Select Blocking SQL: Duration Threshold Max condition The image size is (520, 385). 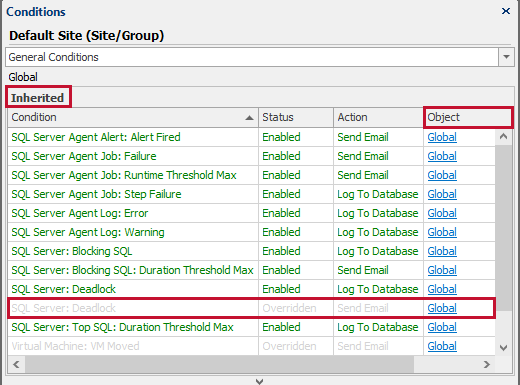point(132,270)
